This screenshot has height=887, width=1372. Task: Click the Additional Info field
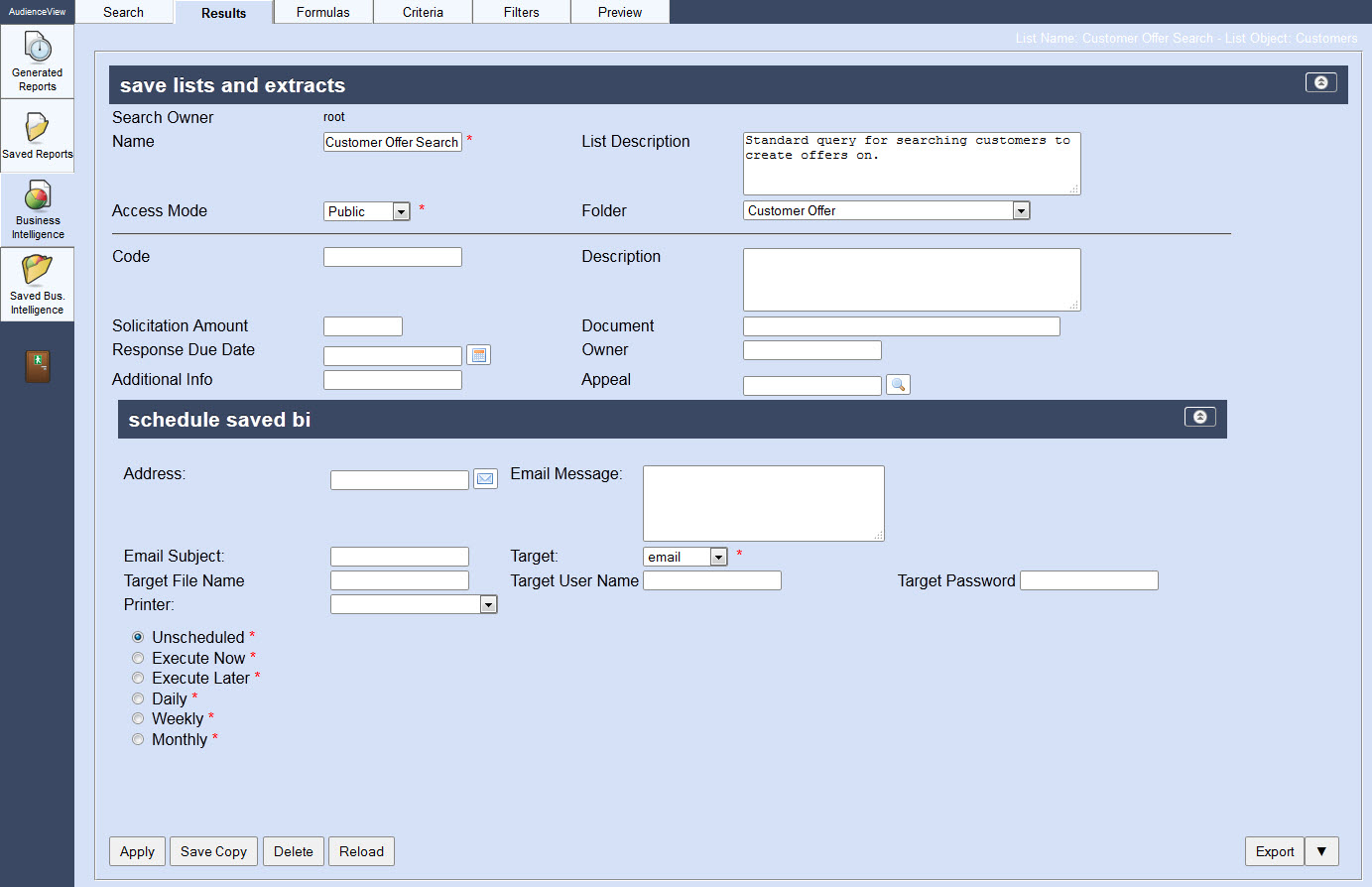(393, 380)
